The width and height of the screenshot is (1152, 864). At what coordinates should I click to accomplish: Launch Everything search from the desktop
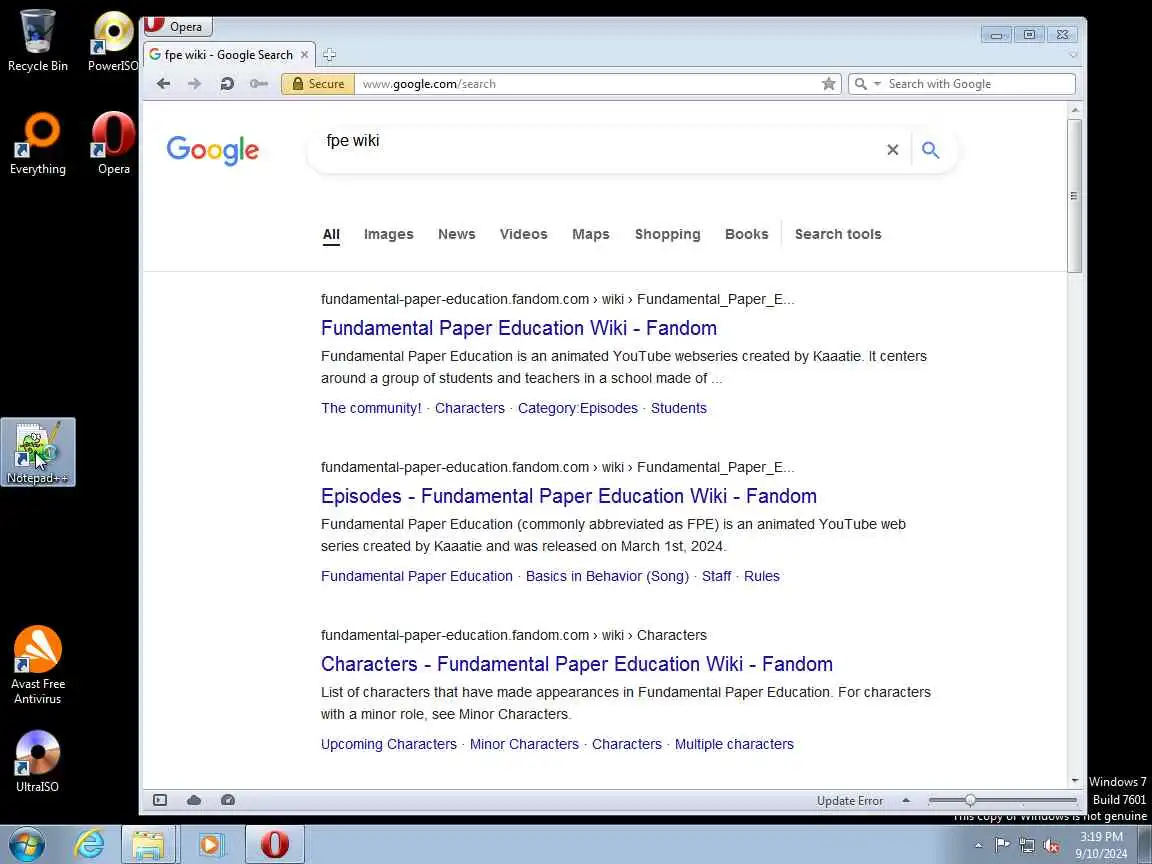pyautogui.click(x=37, y=144)
